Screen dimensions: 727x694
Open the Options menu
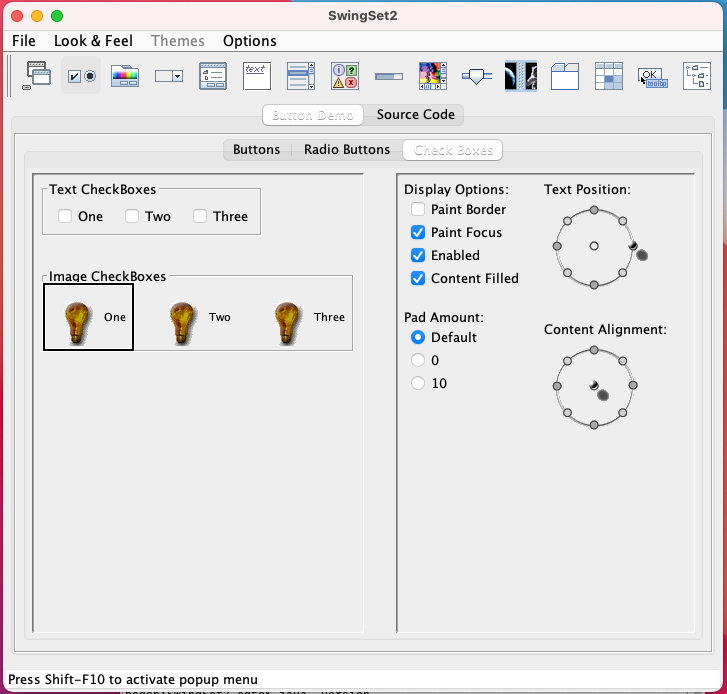[249, 41]
